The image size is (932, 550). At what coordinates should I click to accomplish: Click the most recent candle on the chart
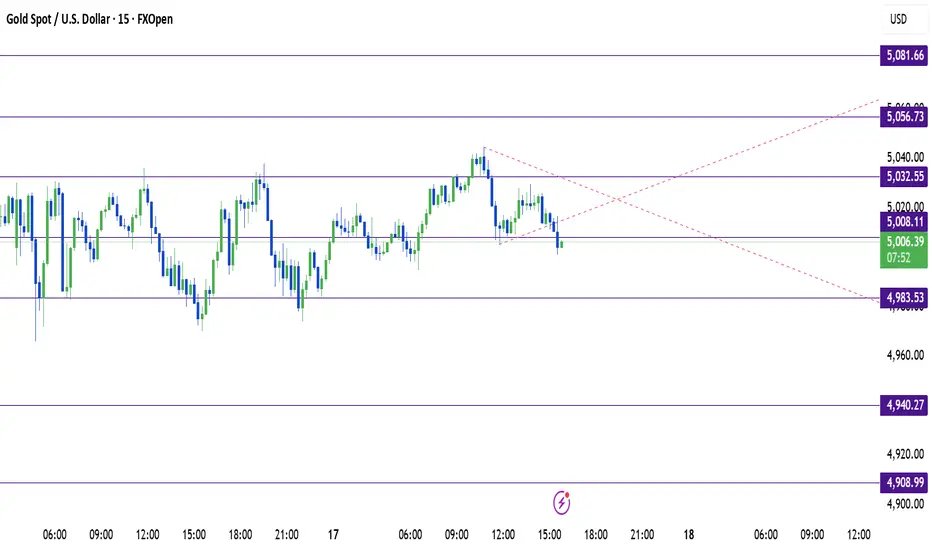[x=563, y=243]
